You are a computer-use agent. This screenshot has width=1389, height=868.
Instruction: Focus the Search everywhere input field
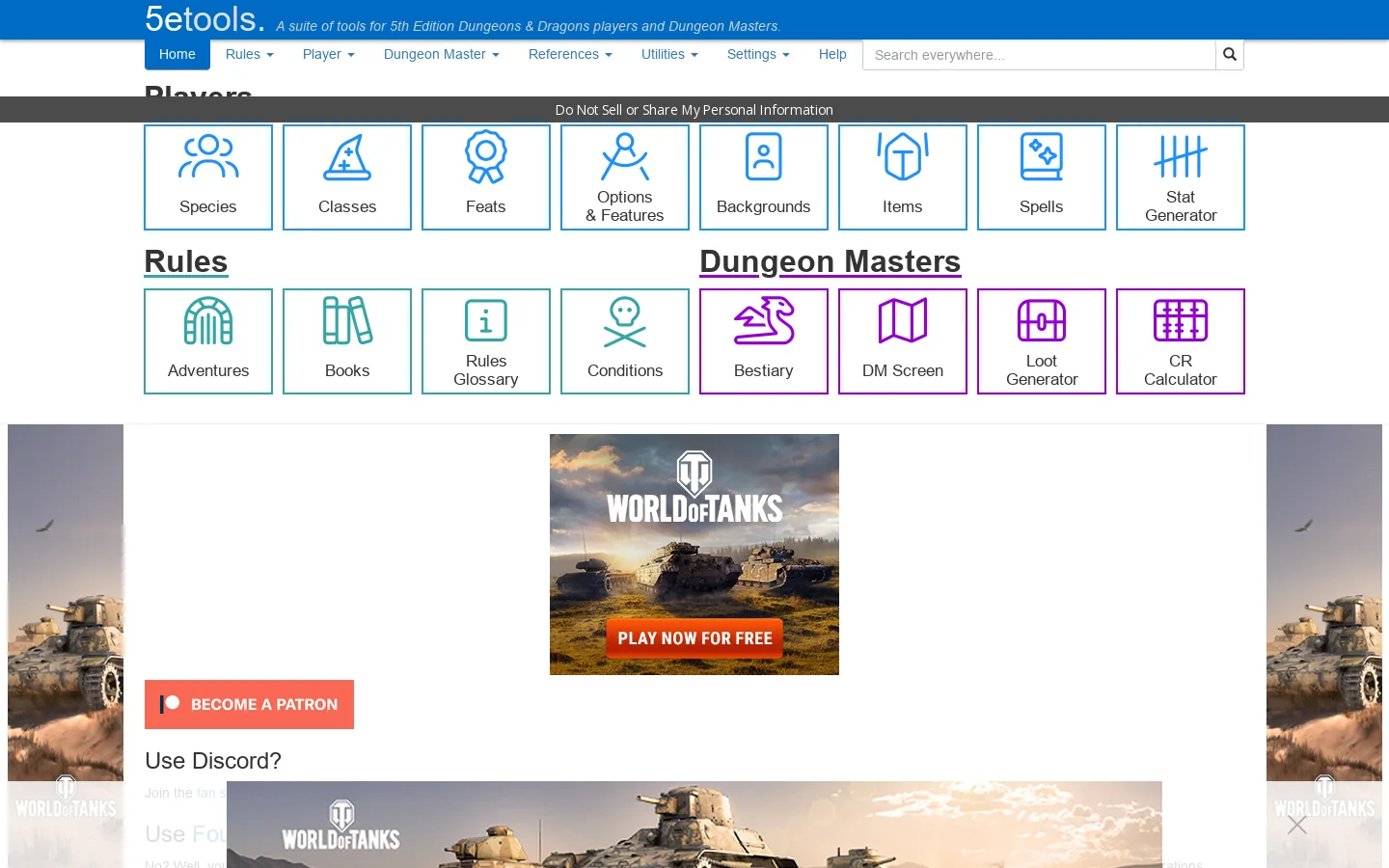click(x=1039, y=55)
